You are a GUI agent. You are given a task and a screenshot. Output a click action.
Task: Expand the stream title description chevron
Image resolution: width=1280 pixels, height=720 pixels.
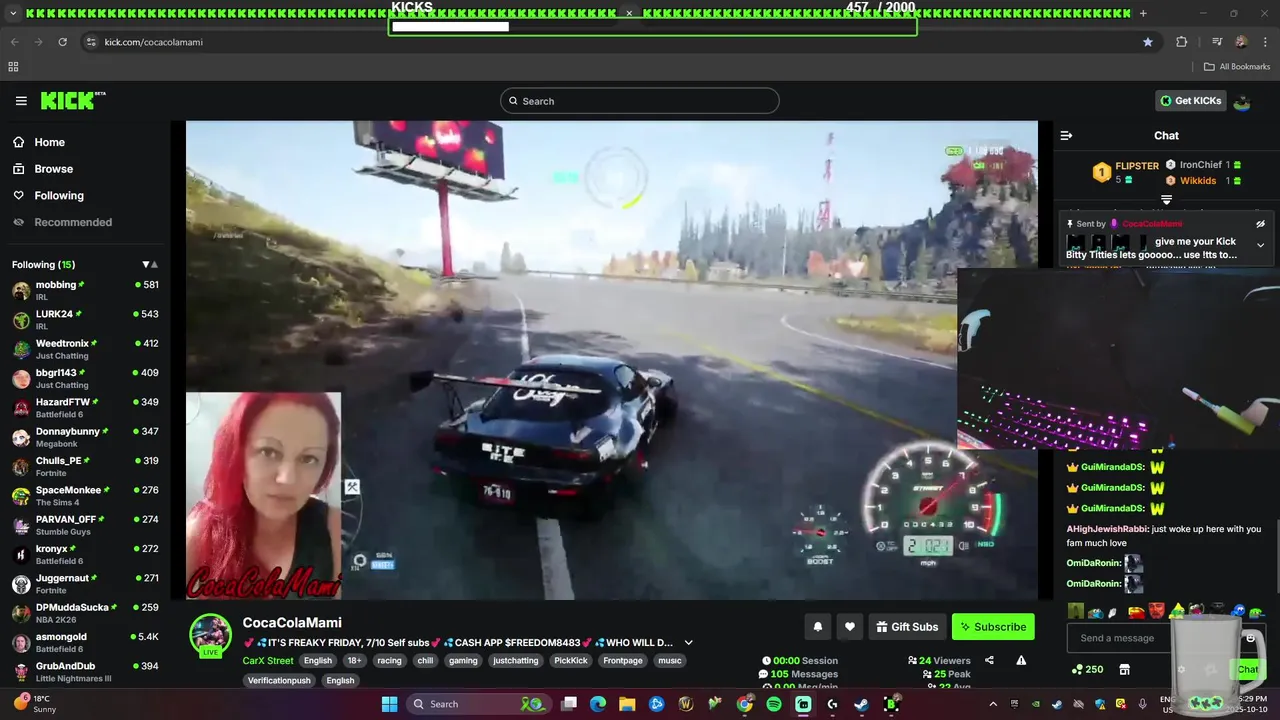tap(688, 642)
